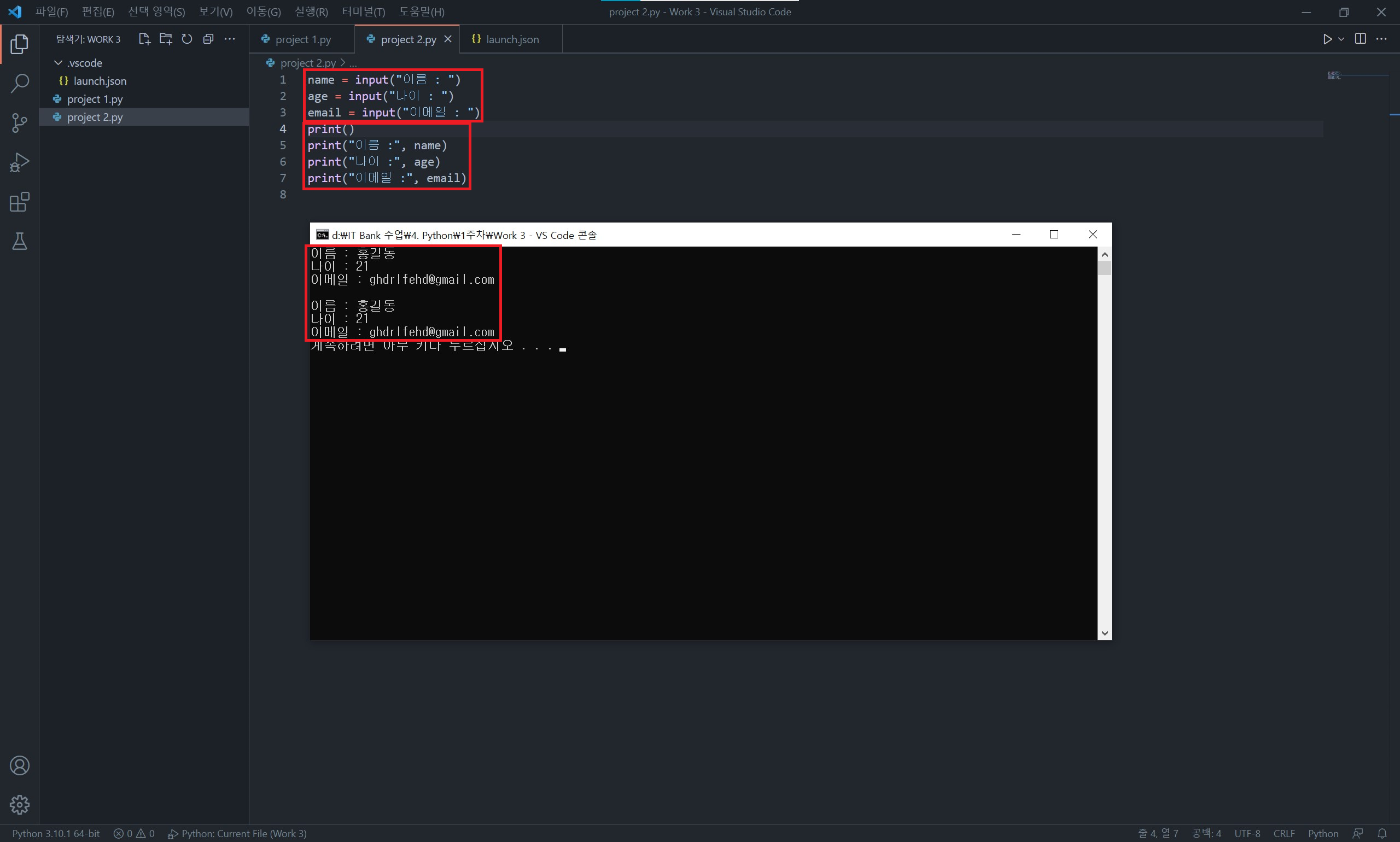
Task: Open launch.json in file tree
Action: pyautogui.click(x=100, y=80)
